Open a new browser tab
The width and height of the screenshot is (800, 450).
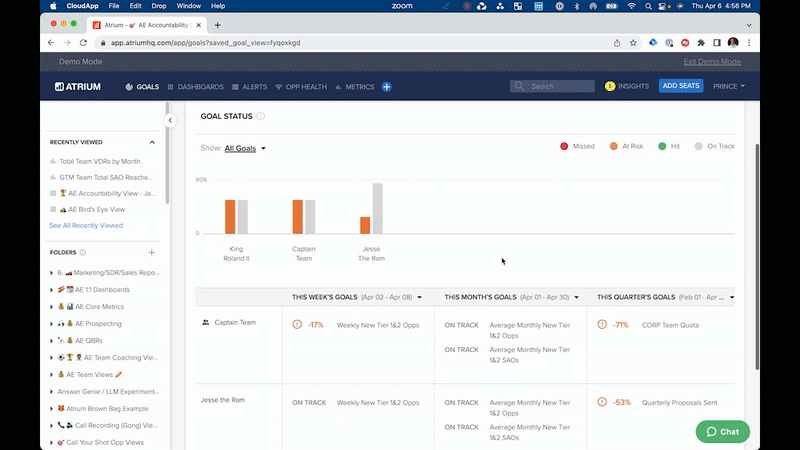tap(217, 25)
